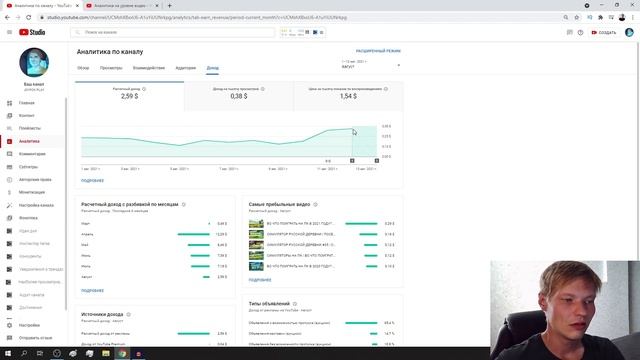
Task: Open Главная in the sidebar
Action: tap(27, 103)
